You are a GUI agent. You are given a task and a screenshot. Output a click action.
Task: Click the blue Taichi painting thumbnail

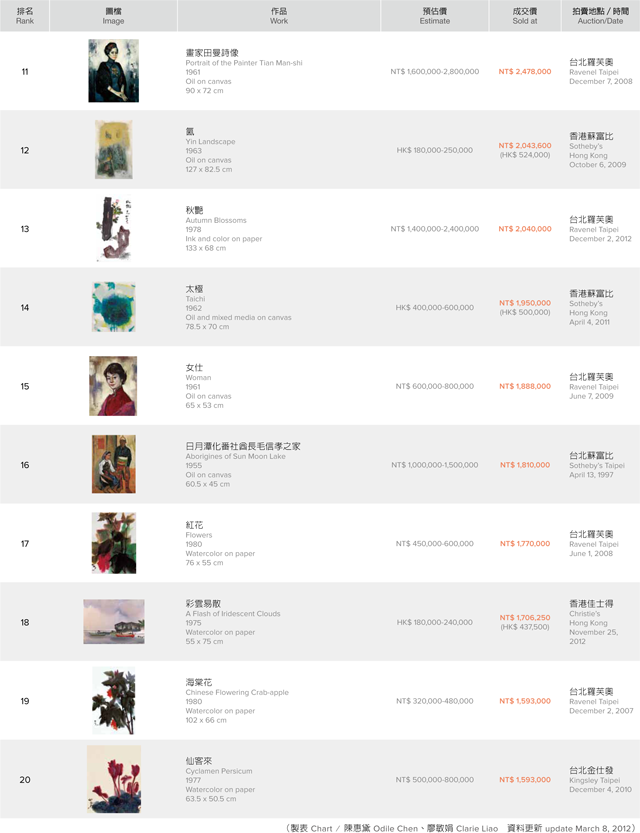coord(114,307)
